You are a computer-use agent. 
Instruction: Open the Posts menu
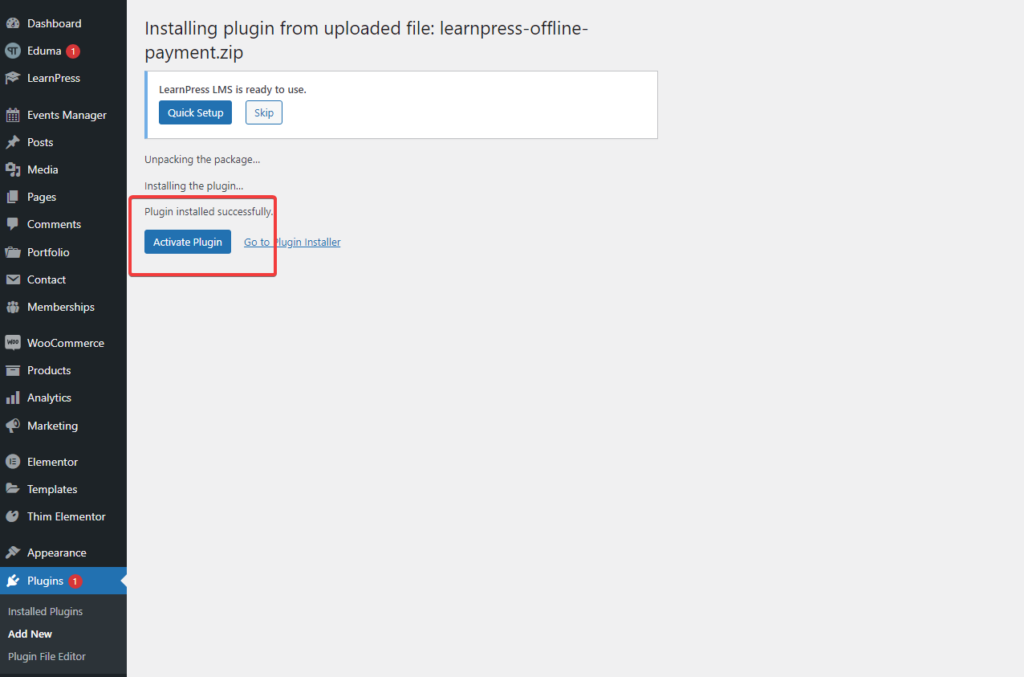(x=42, y=142)
